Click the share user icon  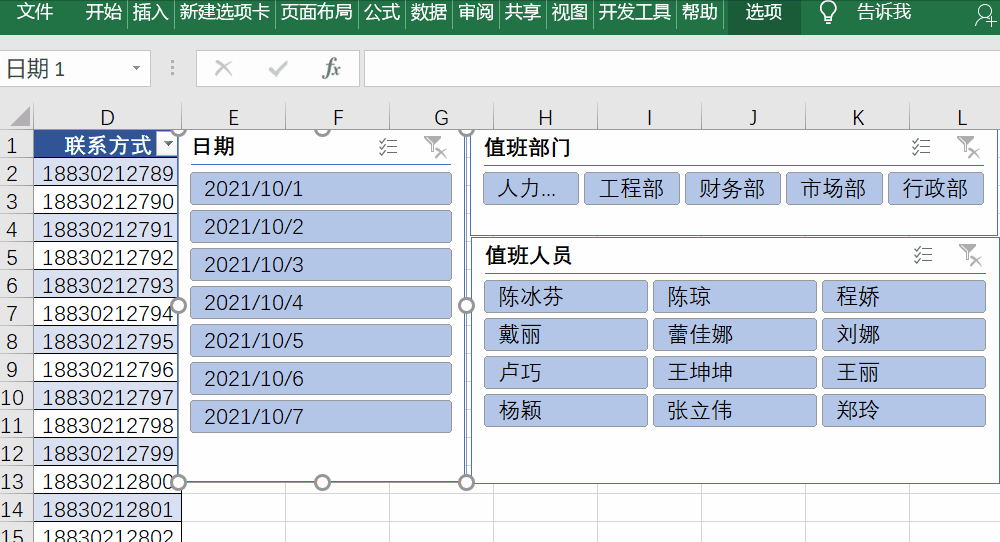(985, 14)
